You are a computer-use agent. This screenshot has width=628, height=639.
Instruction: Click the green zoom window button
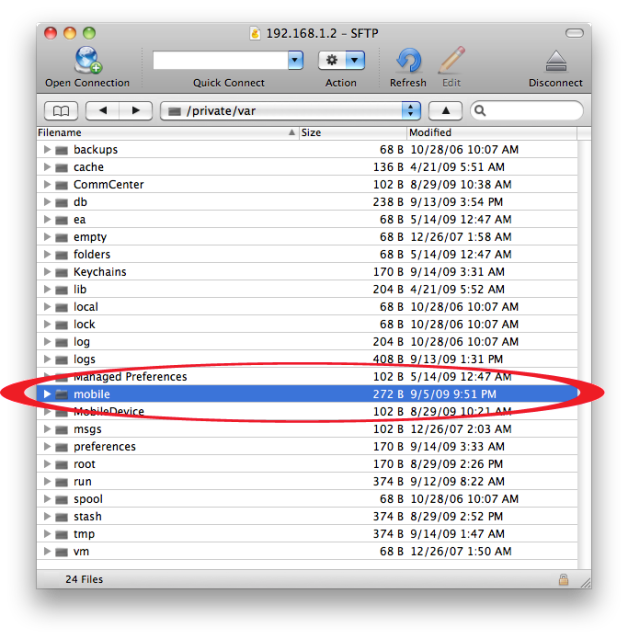click(89, 33)
